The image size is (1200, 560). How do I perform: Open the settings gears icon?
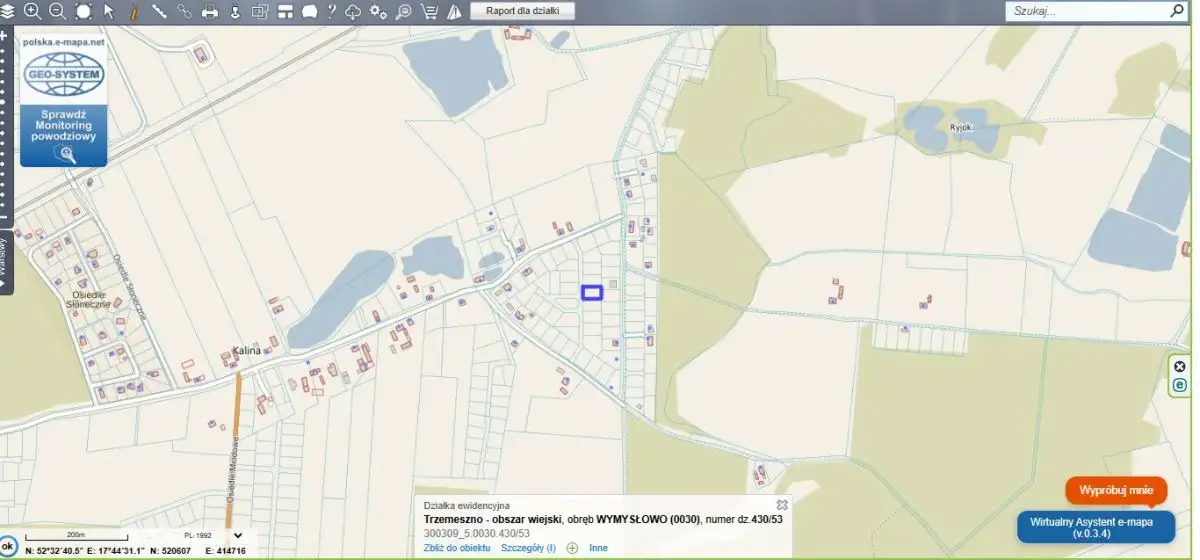tap(378, 12)
